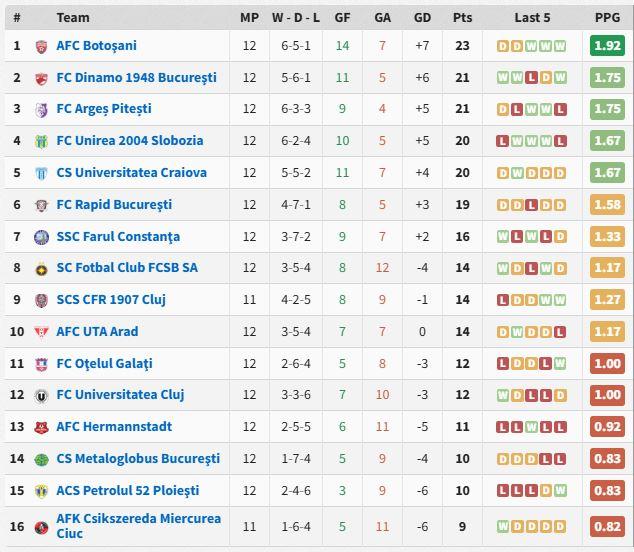Click the AFC Hermannstadt crest icon
Viewport: 634px width, 552px height.
pos(41,427)
